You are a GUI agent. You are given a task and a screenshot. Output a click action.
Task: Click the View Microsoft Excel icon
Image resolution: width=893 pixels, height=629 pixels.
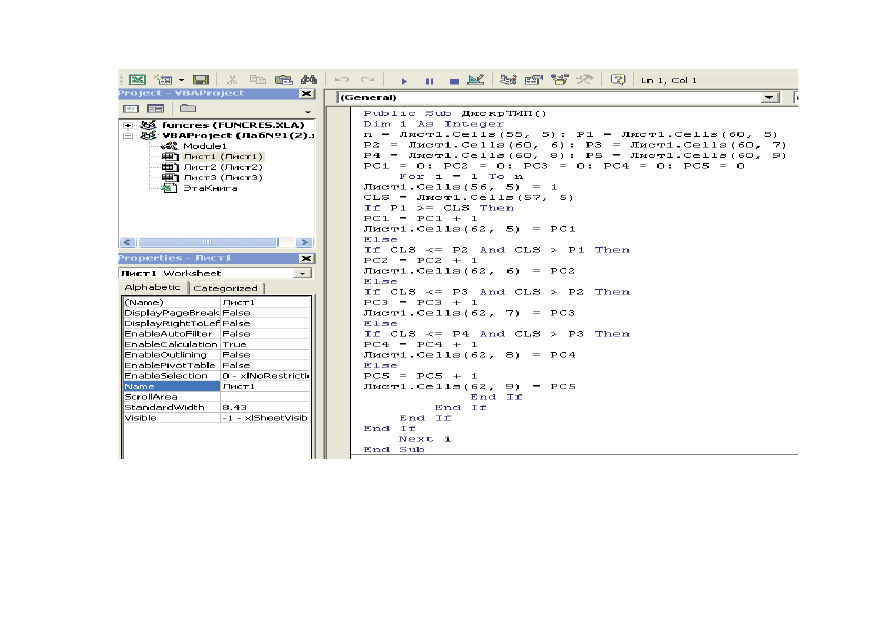click(x=137, y=80)
